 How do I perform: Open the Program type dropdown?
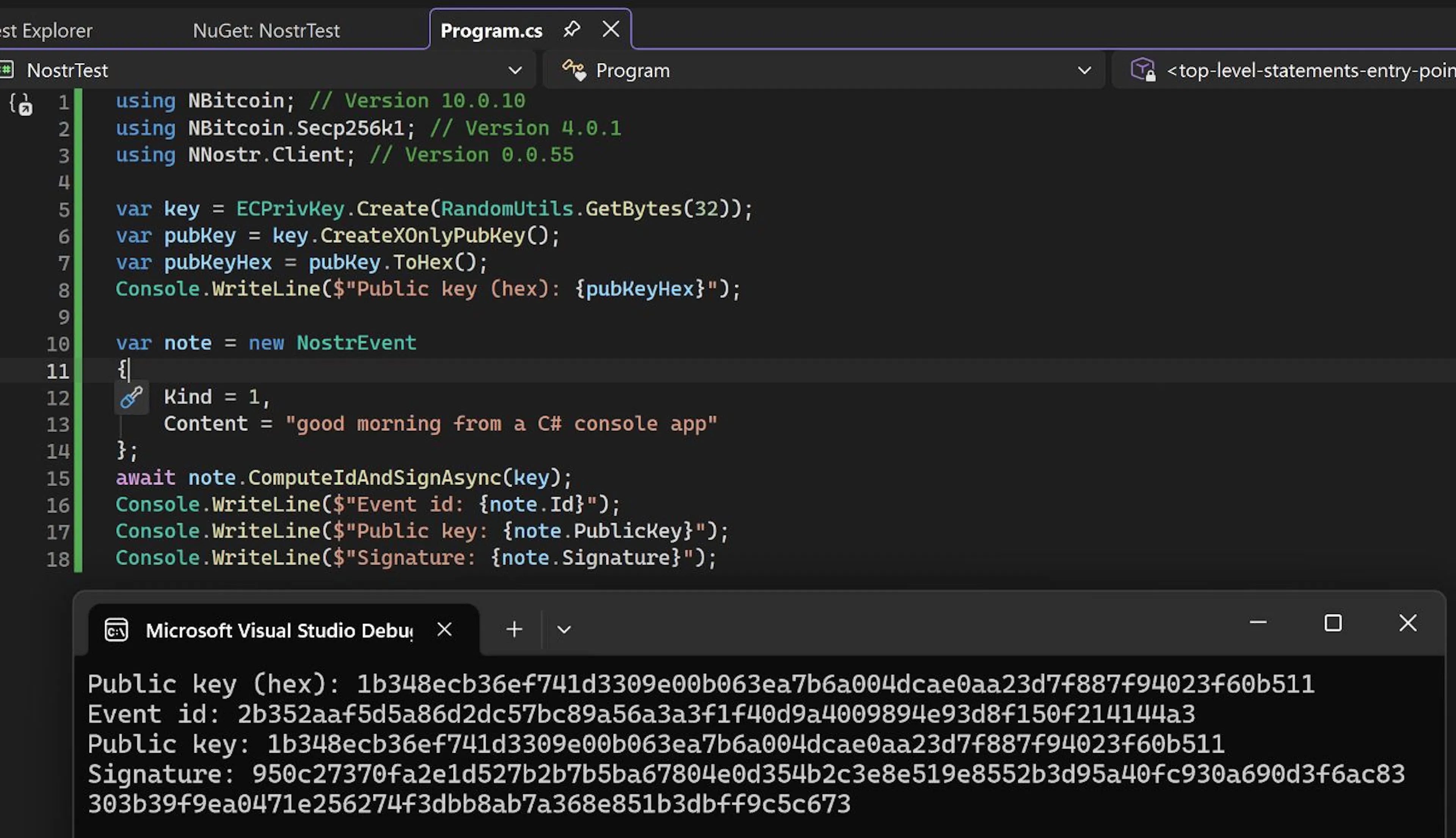[1084, 70]
